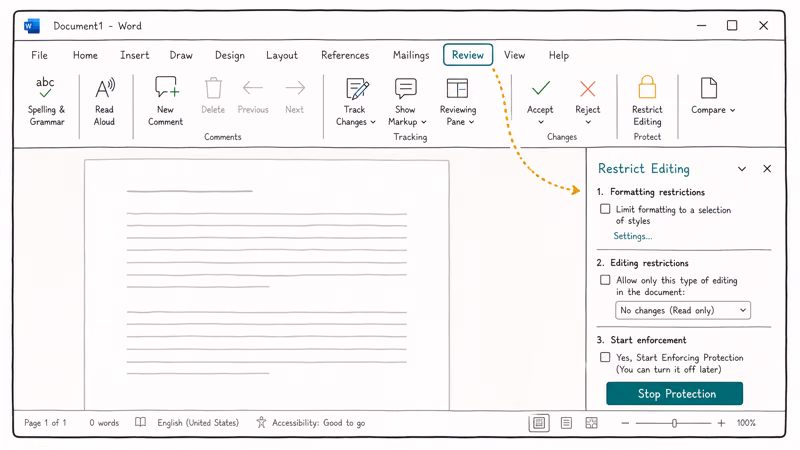Open formatting Settings... link

pos(633,236)
